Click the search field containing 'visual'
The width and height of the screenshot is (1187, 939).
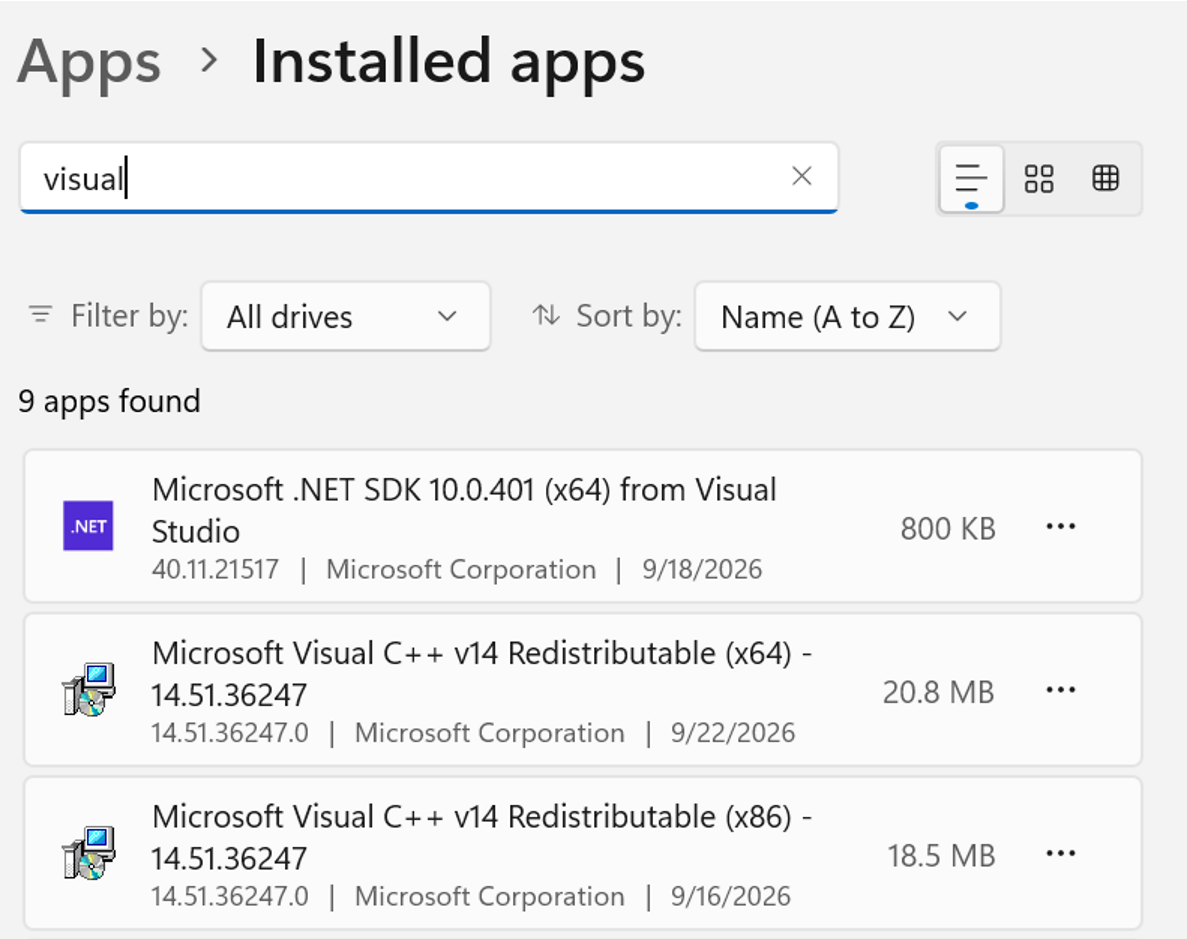(429, 178)
